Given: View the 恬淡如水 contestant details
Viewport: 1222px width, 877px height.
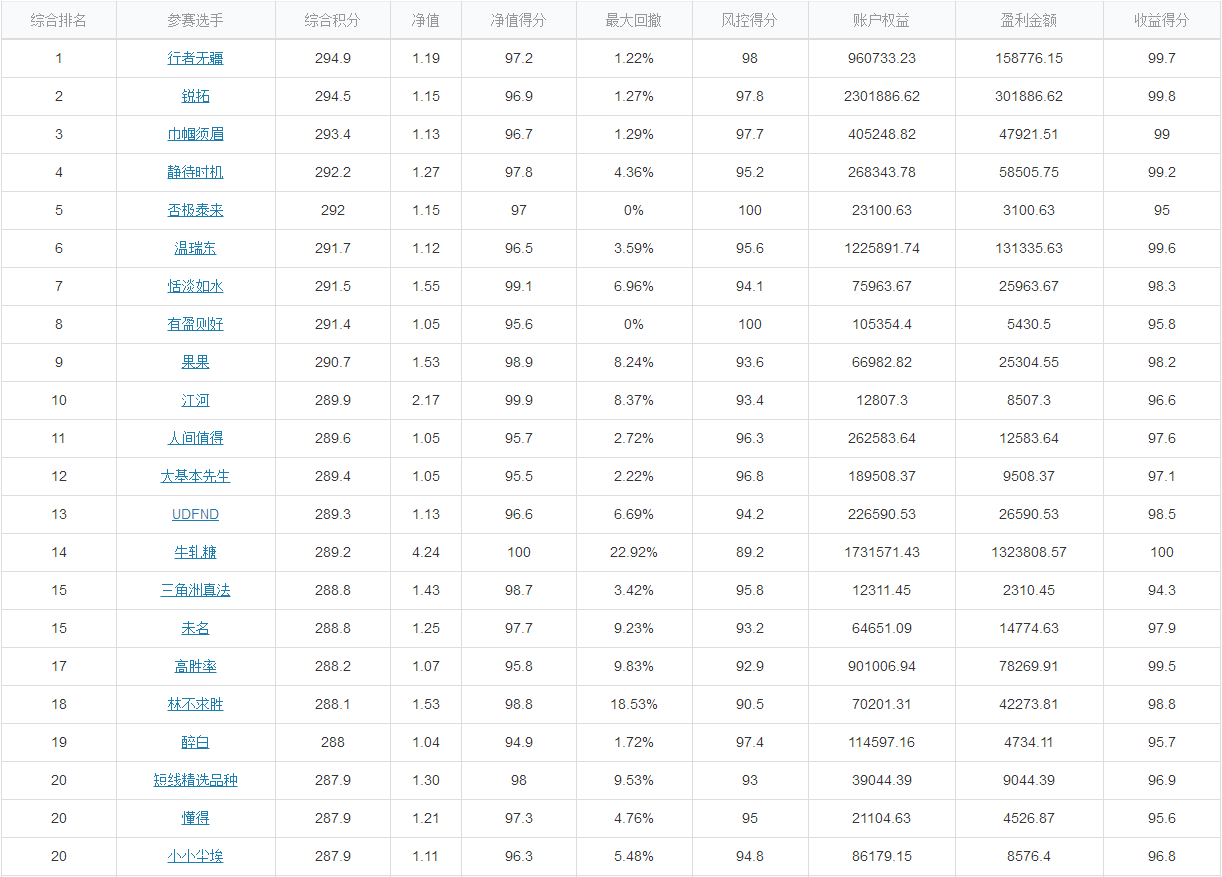Looking at the screenshot, I should click(x=195, y=286).
